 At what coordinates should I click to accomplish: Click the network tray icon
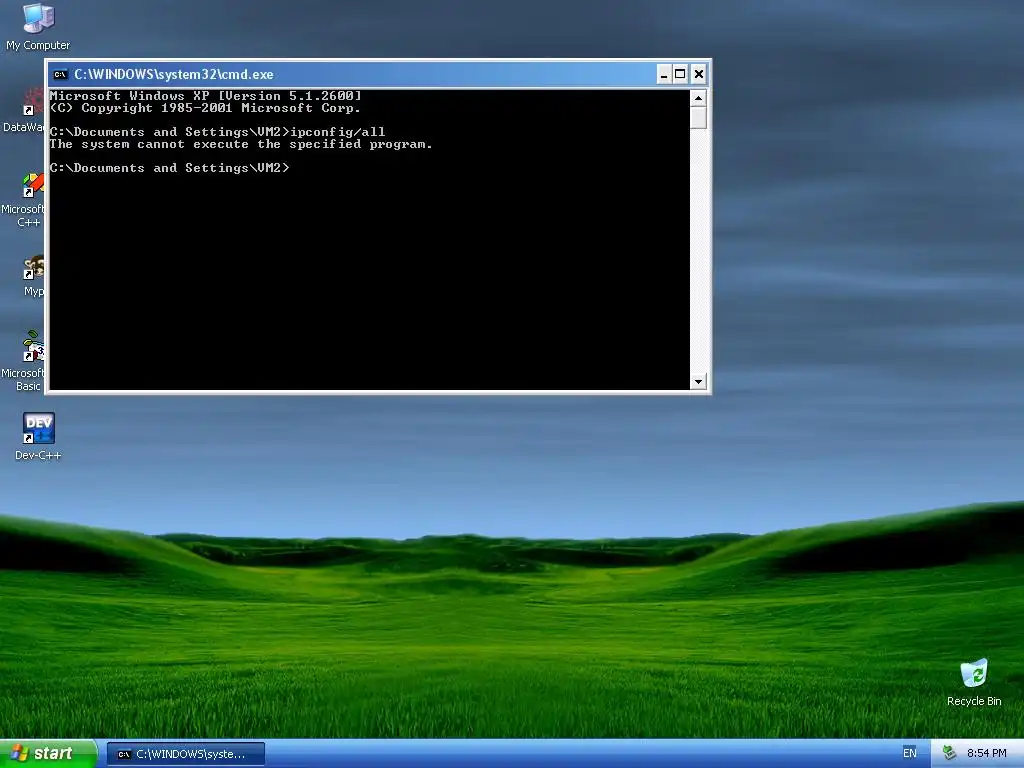pyautogui.click(x=949, y=753)
